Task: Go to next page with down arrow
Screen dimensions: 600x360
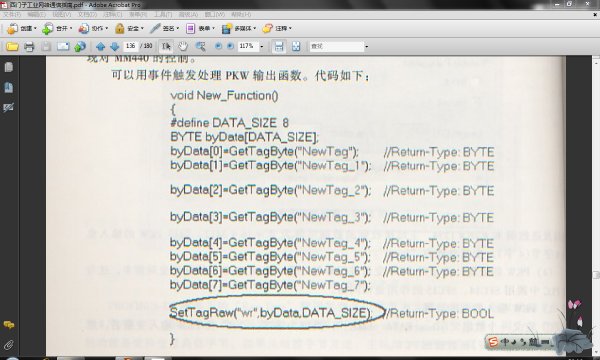Action: click(x=114, y=47)
